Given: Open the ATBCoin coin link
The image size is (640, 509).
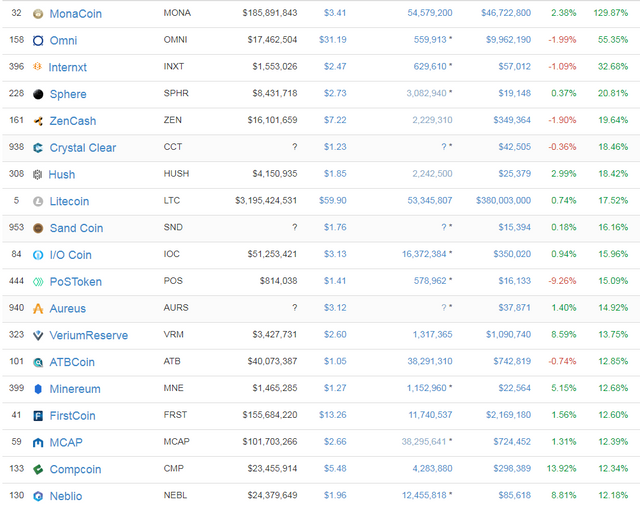Looking at the screenshot, I should pyautogui.click(x=72, y=362).
